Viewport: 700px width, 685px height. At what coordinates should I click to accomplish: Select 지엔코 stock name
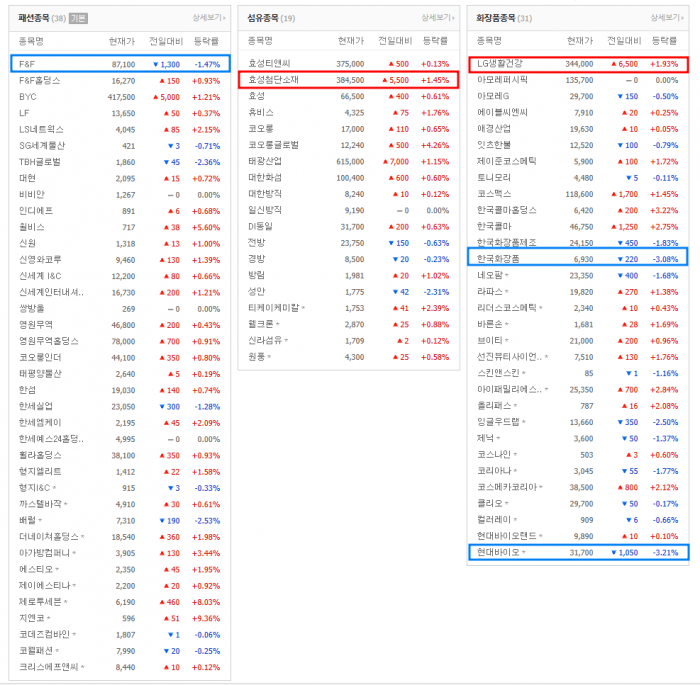[x=31, y=618]
